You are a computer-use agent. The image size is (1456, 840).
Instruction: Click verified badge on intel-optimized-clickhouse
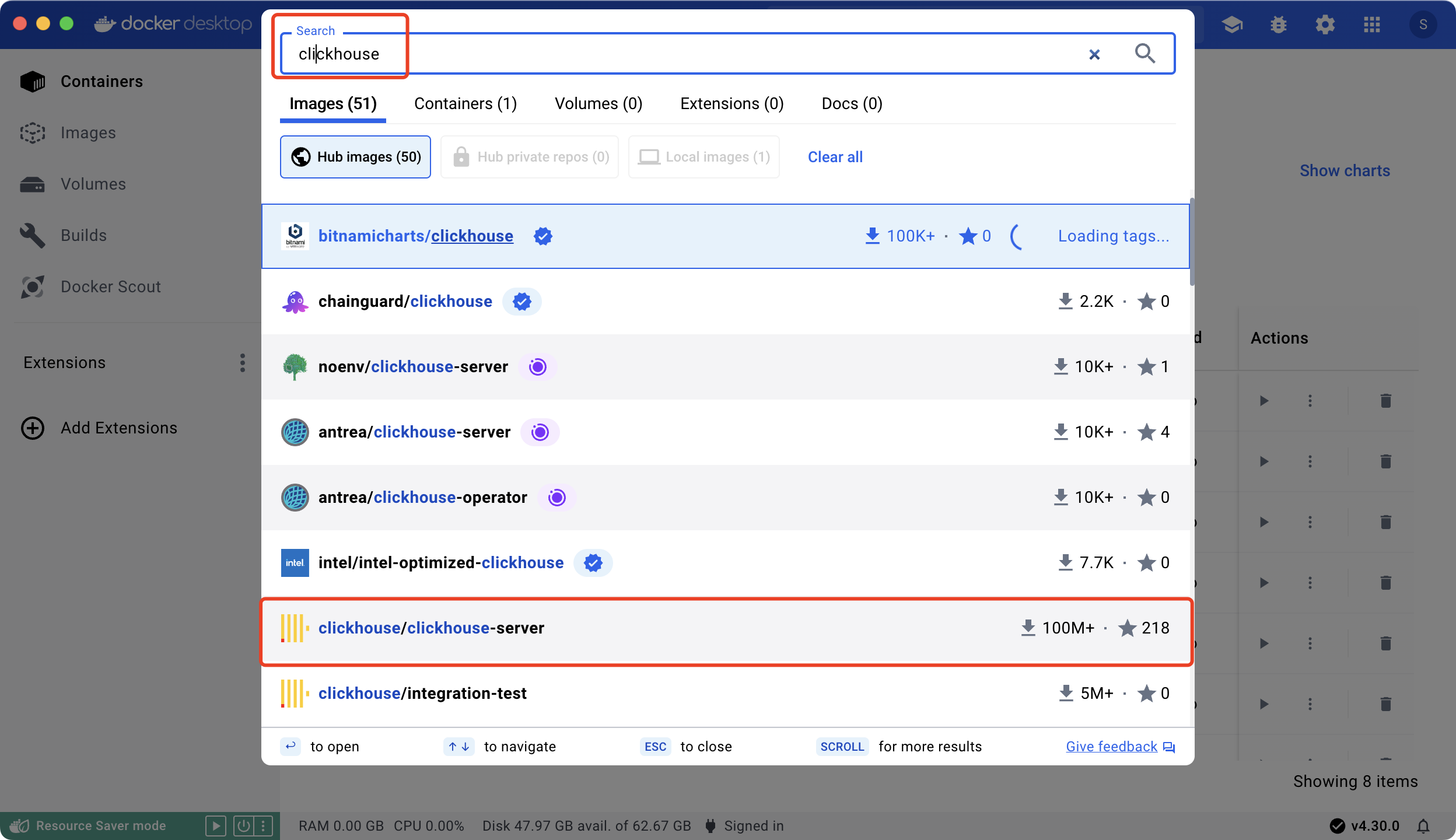pyautogui.click(x=593, y=563)
